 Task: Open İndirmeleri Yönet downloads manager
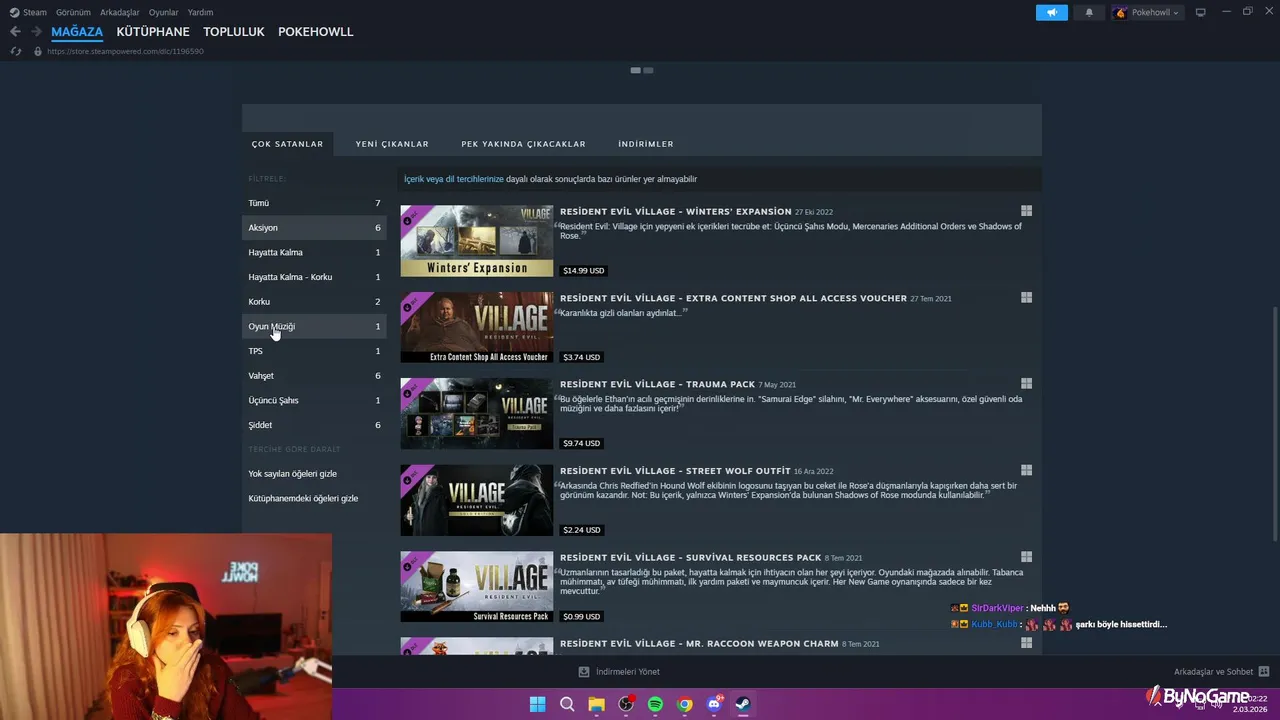tap(619, 672)
